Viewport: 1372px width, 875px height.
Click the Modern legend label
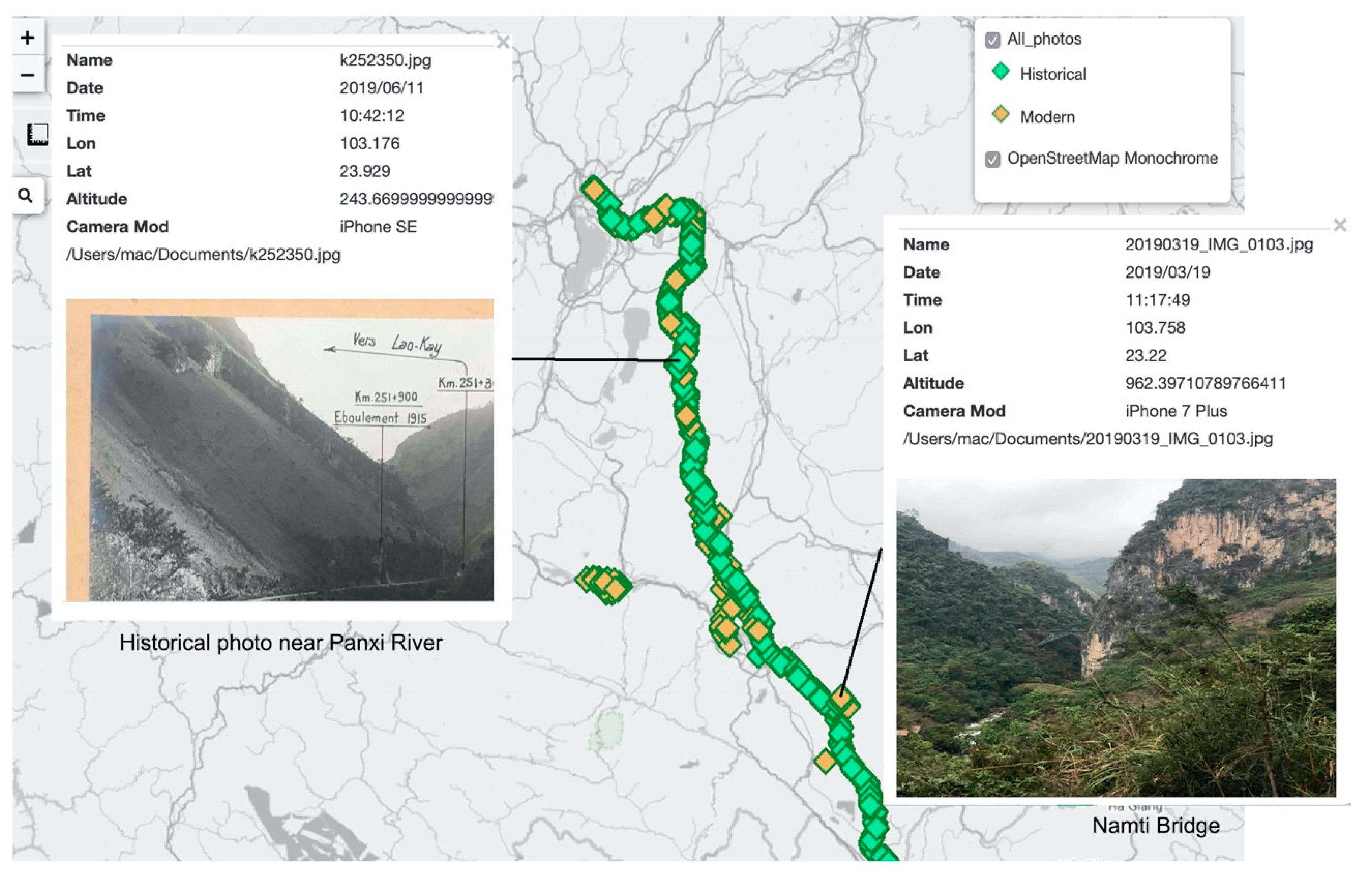pos(1047,117)
